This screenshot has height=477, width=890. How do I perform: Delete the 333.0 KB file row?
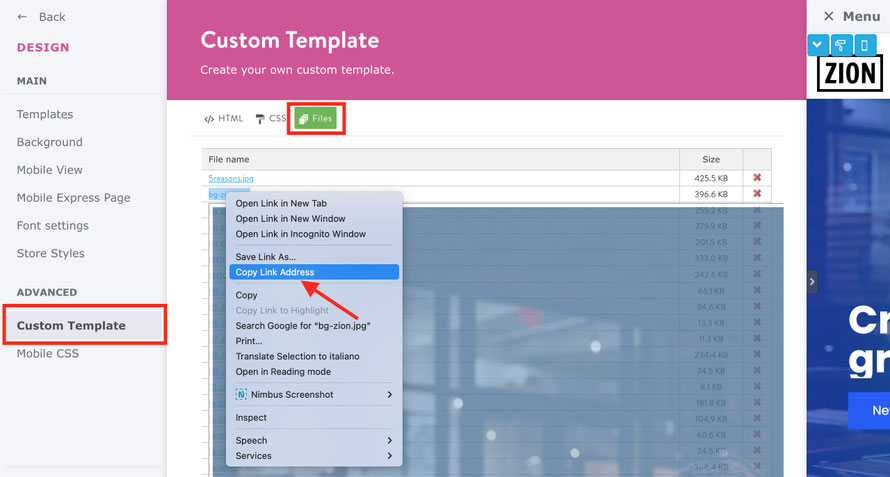(x=757, y=258)
